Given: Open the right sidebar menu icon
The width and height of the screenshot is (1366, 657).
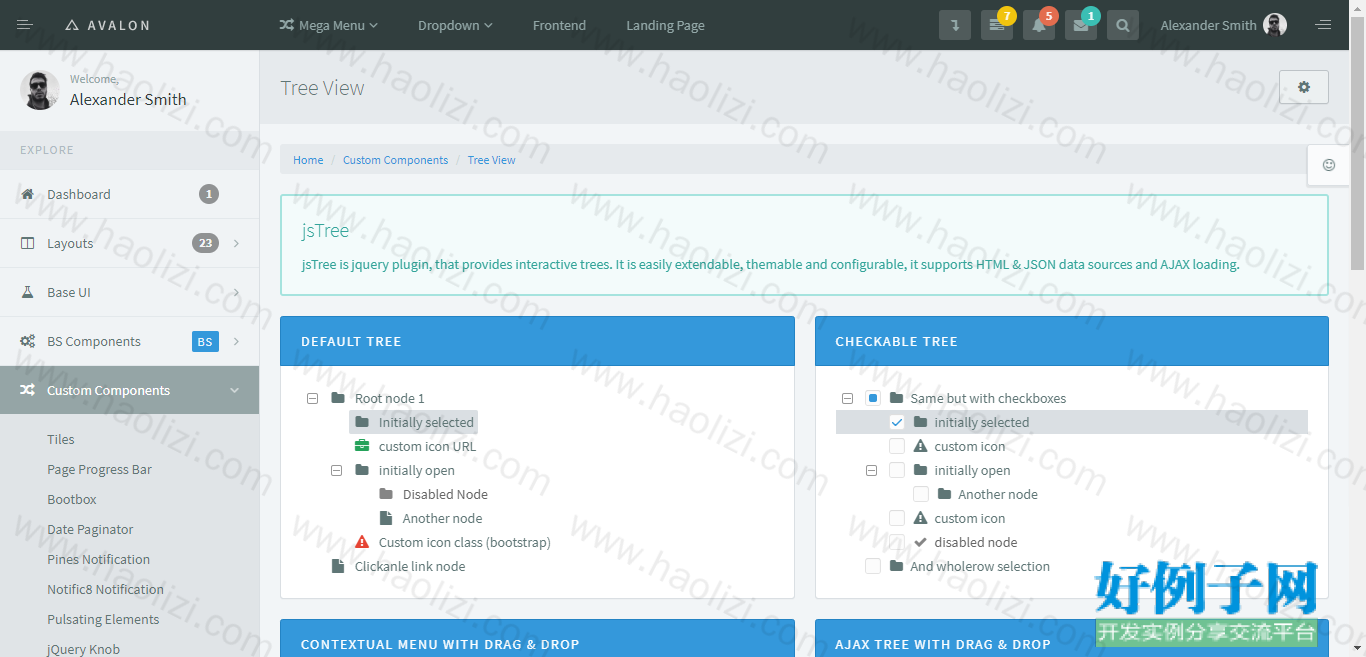Looking at the screenshot, I should [1323, 25].
